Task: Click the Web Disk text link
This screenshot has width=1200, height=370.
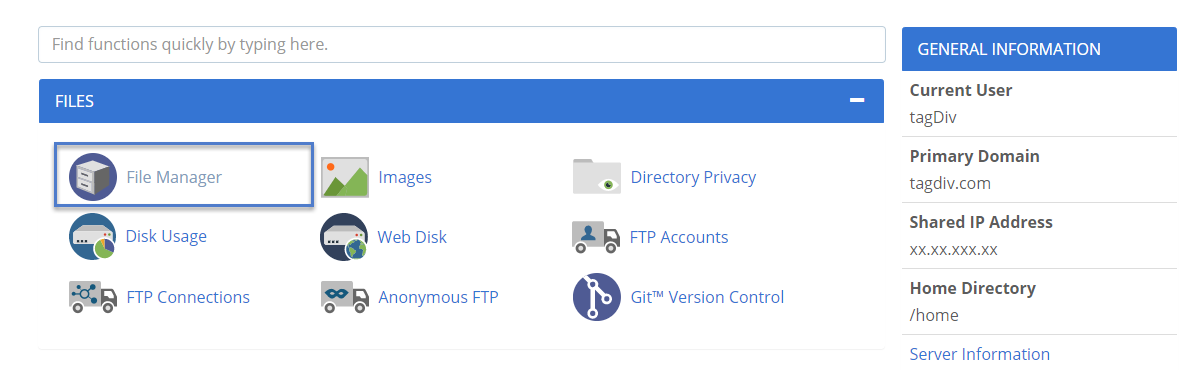Action: (x=412, y=237)
